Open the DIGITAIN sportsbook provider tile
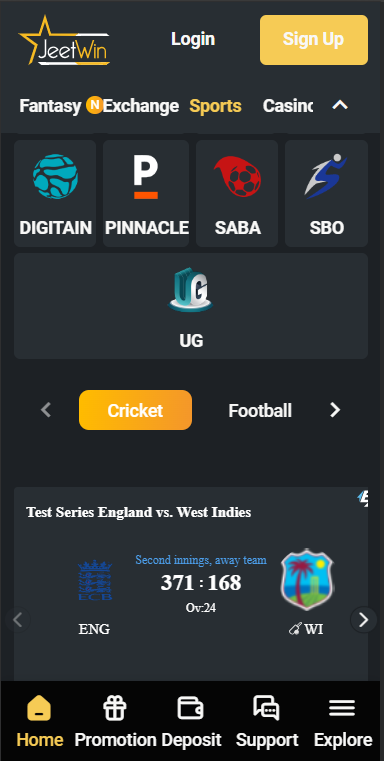 55,194
